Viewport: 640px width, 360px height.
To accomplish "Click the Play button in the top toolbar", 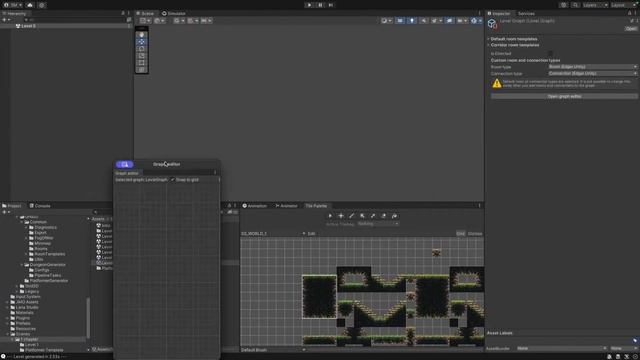I will tap(309, 5).
